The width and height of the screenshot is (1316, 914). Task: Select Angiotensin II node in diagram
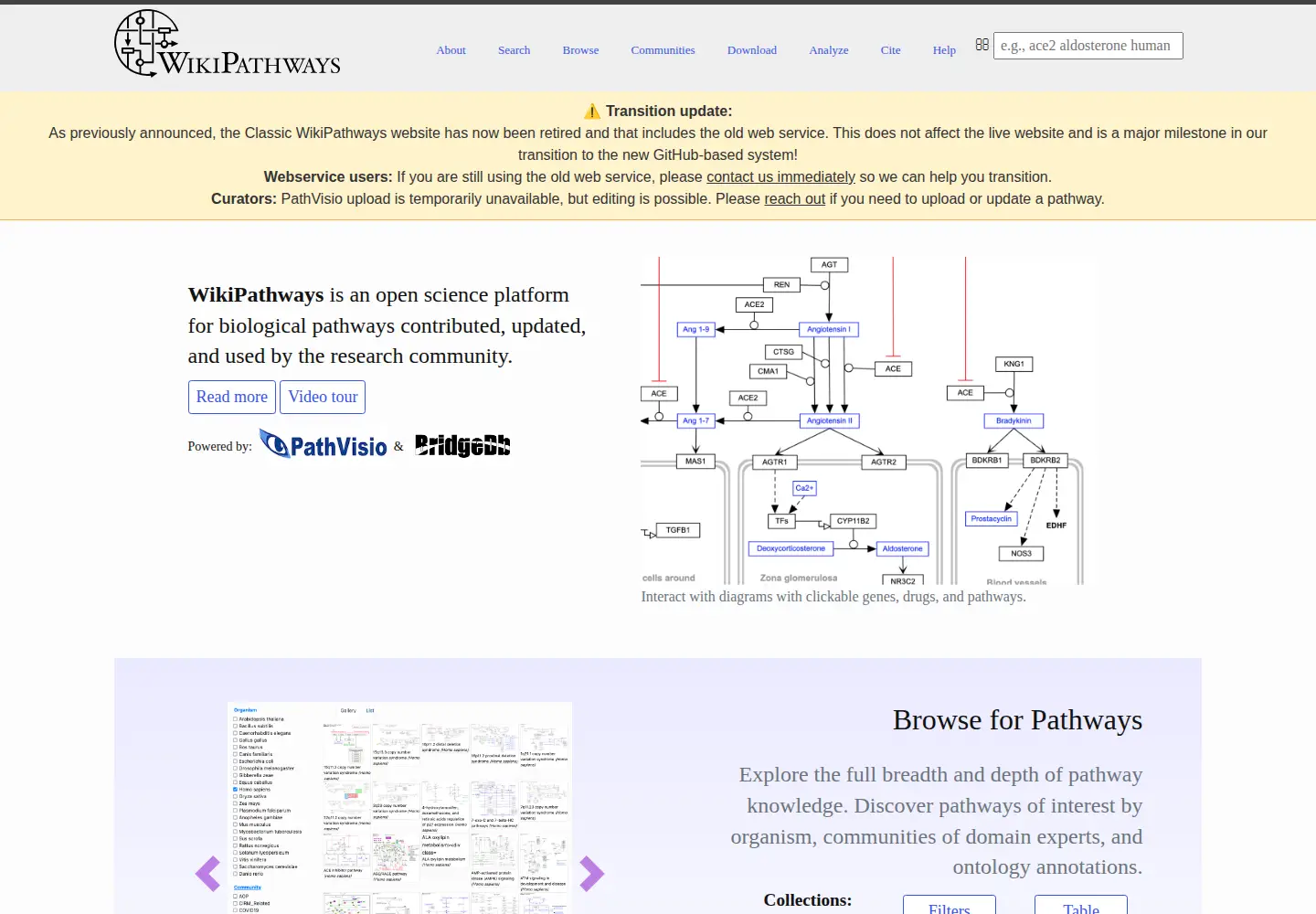[x=829, y=421]
